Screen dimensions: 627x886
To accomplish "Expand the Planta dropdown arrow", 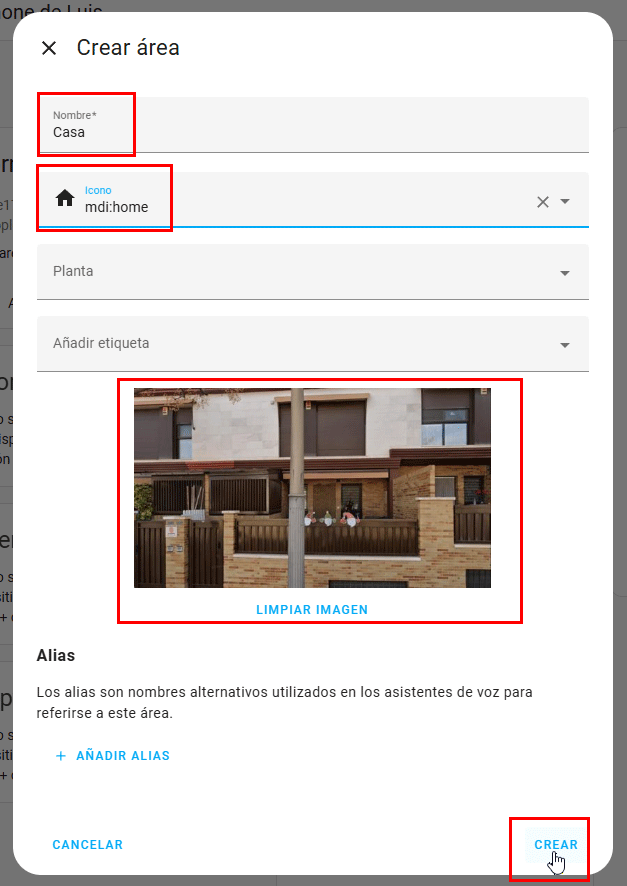I will [x=565, y=273].
